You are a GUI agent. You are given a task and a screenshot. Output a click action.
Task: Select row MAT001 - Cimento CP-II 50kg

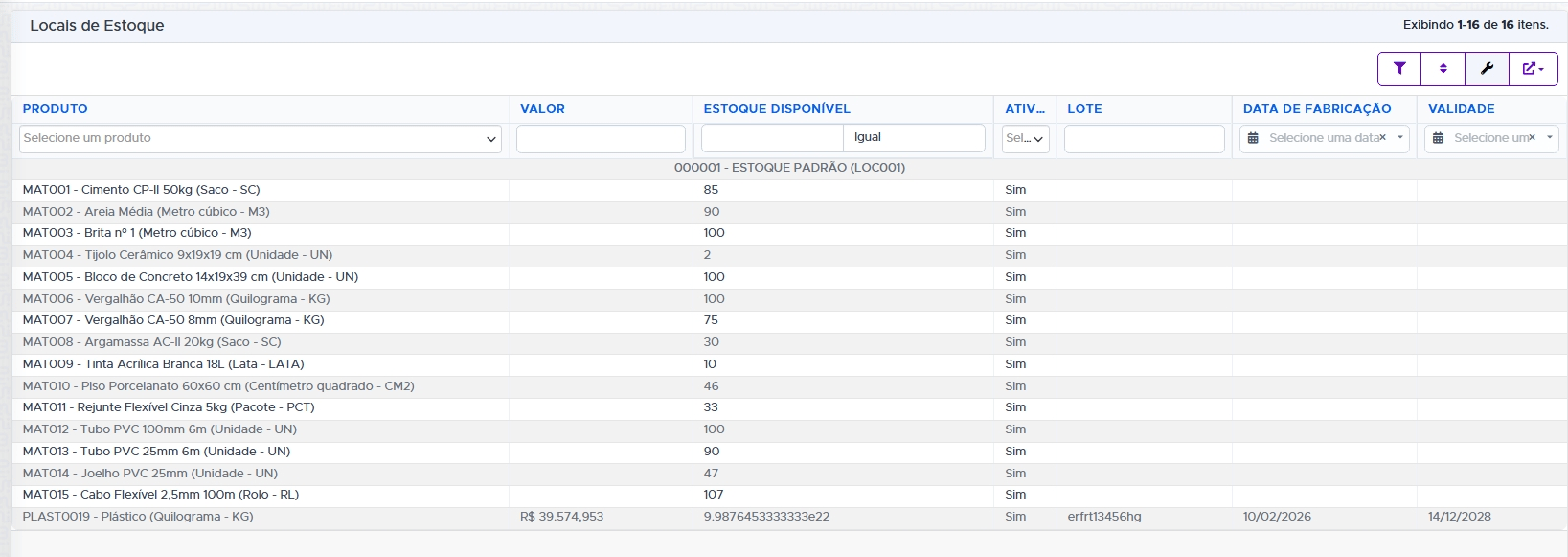click(x=789, y=190)
